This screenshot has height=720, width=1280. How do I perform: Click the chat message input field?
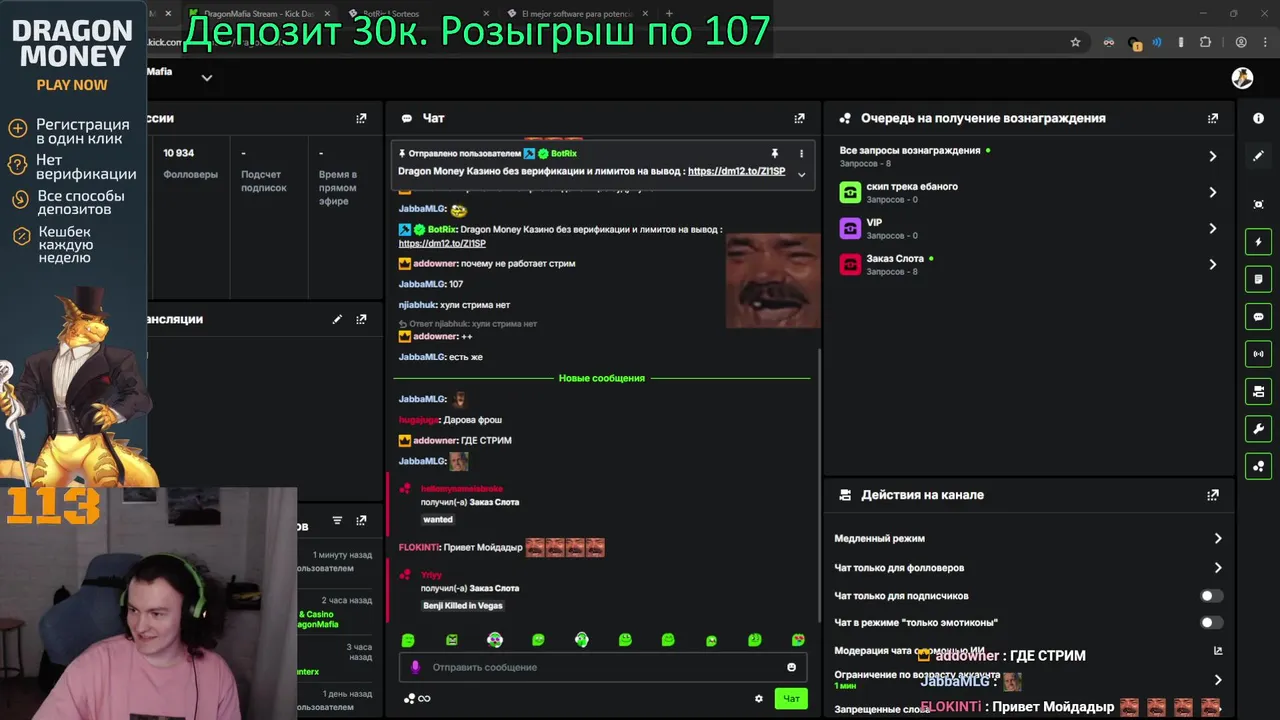click(604, 667)
